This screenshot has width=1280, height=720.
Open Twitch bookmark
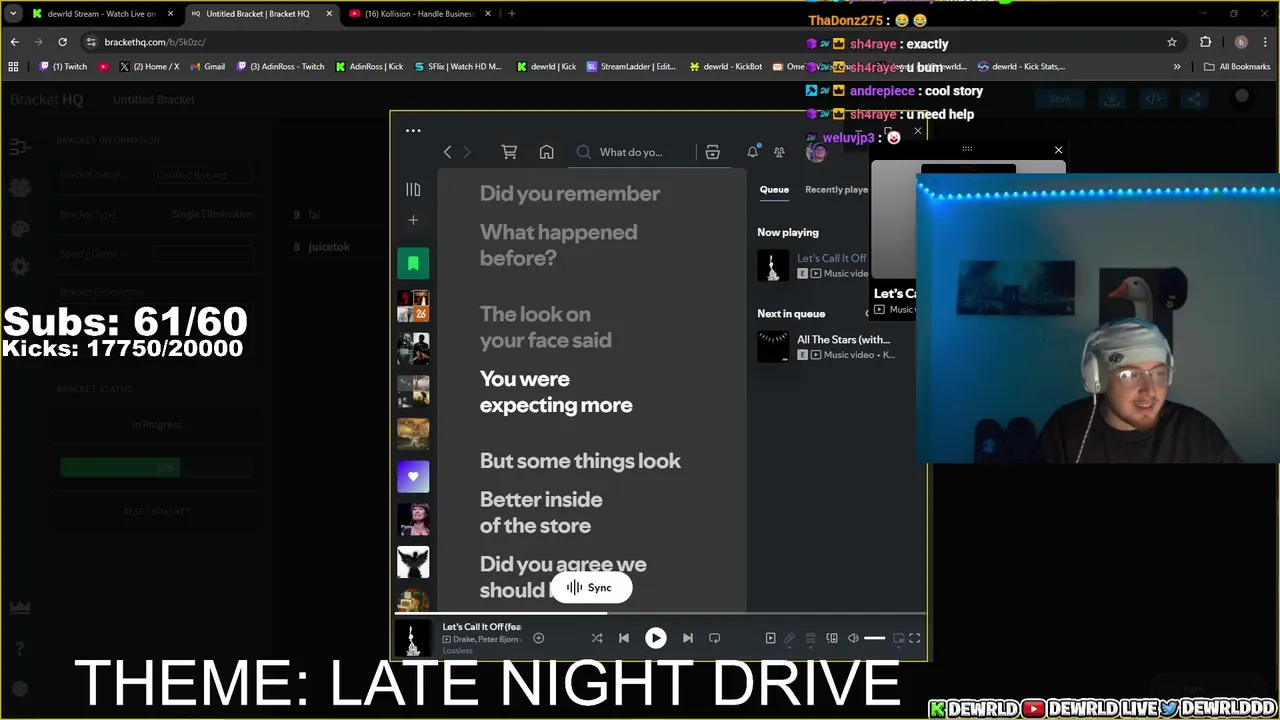[x=63, y=67]
